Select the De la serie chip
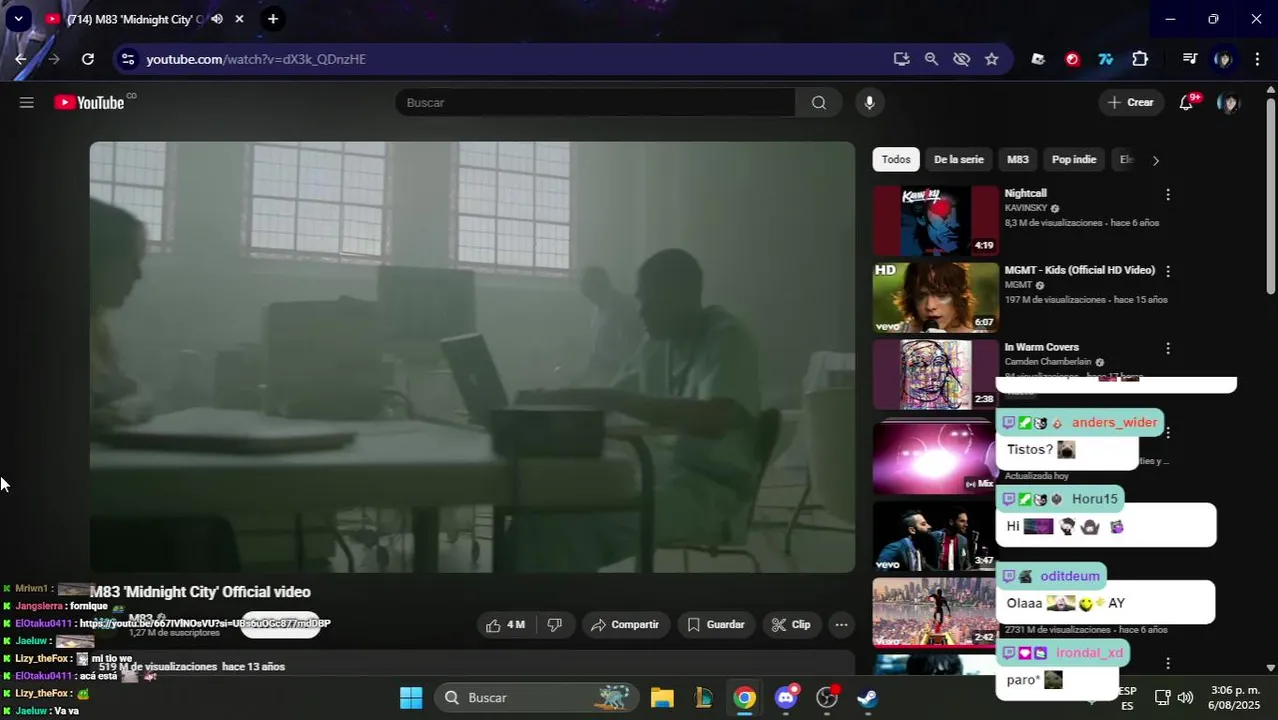This screenshot has width=1278, height=720. (958, 160)
